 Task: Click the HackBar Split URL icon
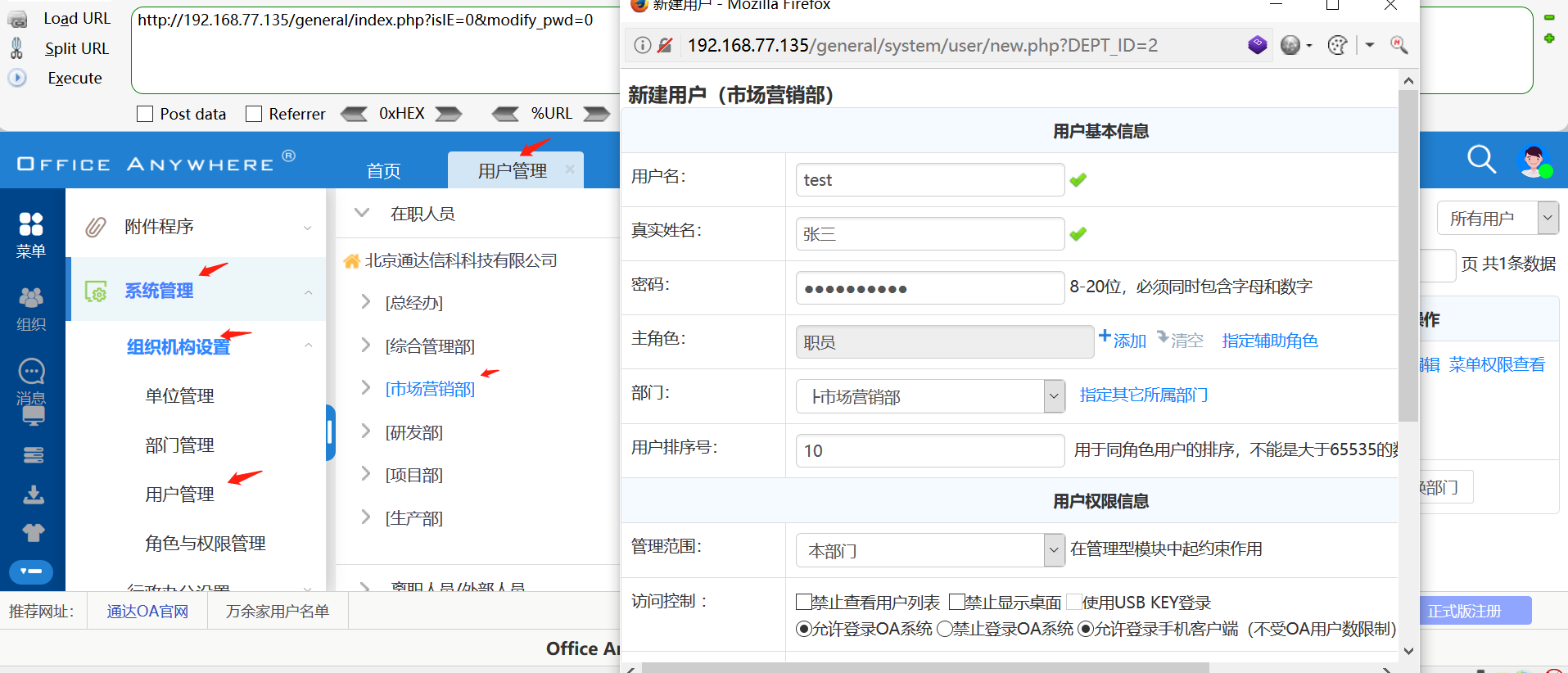coord(17,48)
